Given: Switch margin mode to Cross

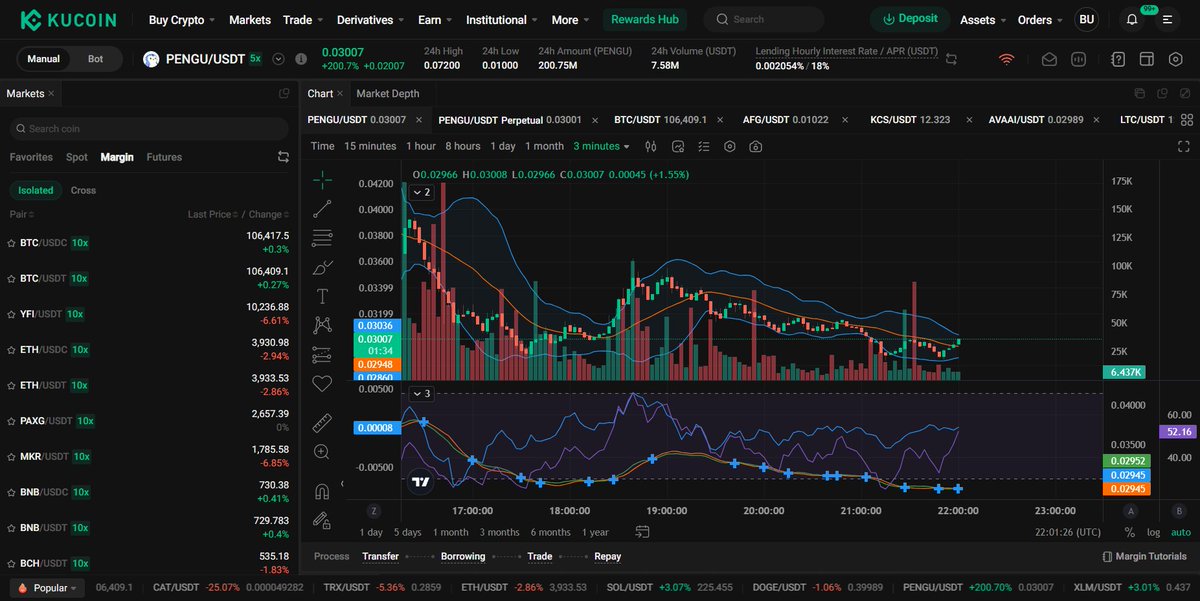Looking at the screenshot, I should point(83,190).
